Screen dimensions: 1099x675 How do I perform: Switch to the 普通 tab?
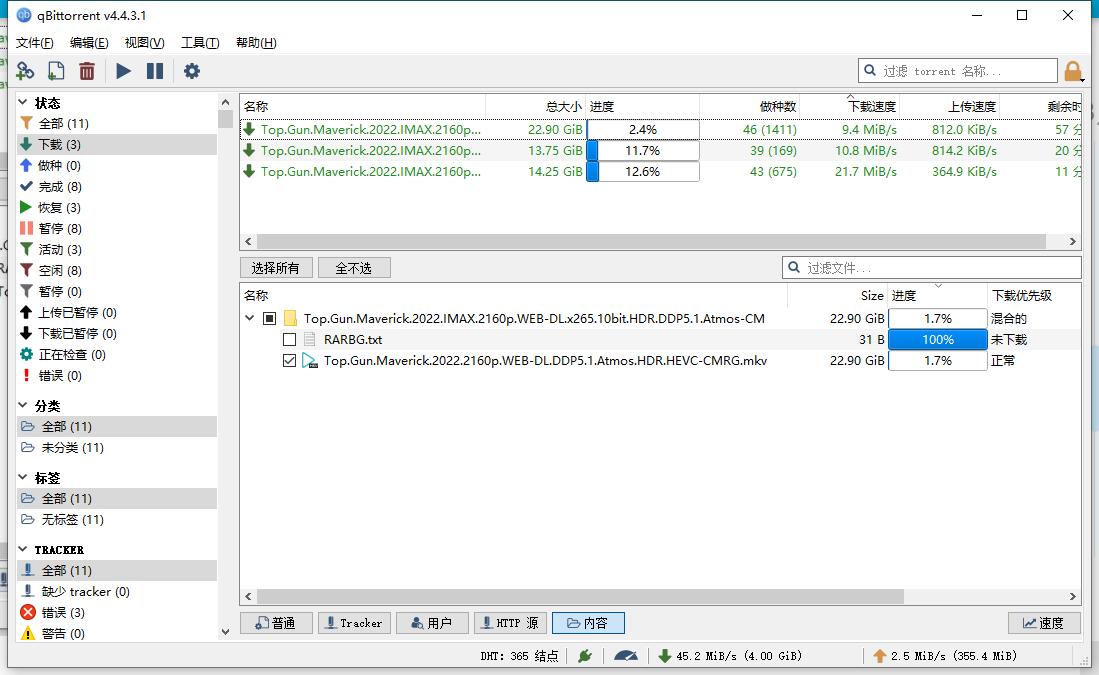[x=276, y=623]
